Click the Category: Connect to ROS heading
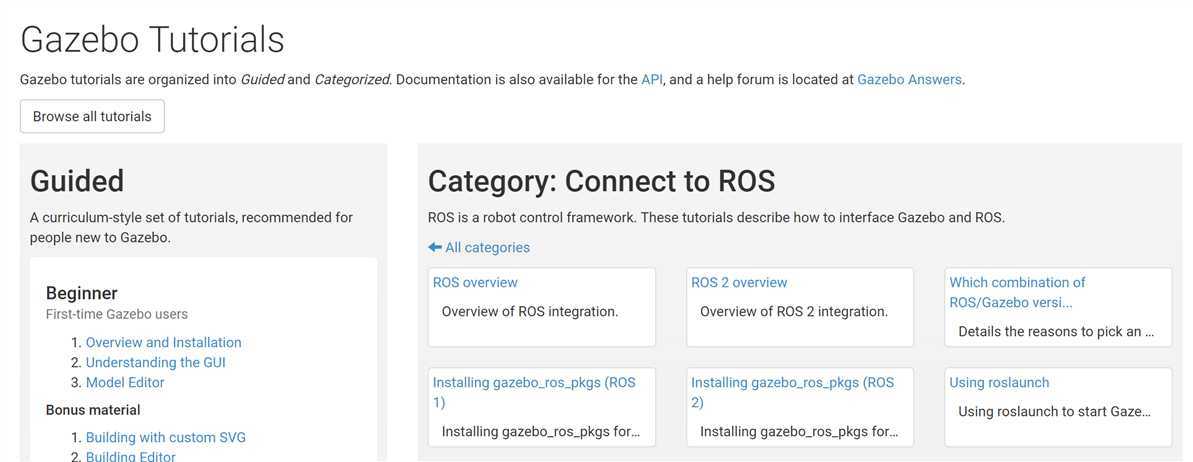This screenshot has width=1193, height=462. pyautogui.click(x=601, y=181)
